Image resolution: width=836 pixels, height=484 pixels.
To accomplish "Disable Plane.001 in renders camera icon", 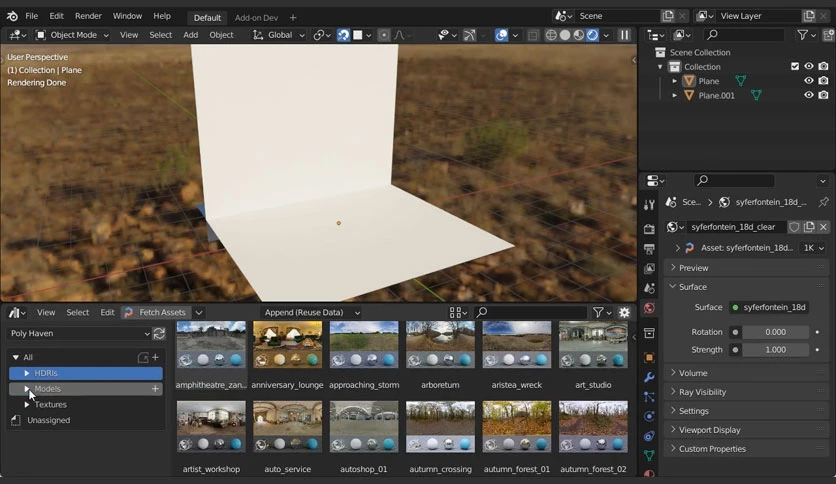I will (824, 95).
